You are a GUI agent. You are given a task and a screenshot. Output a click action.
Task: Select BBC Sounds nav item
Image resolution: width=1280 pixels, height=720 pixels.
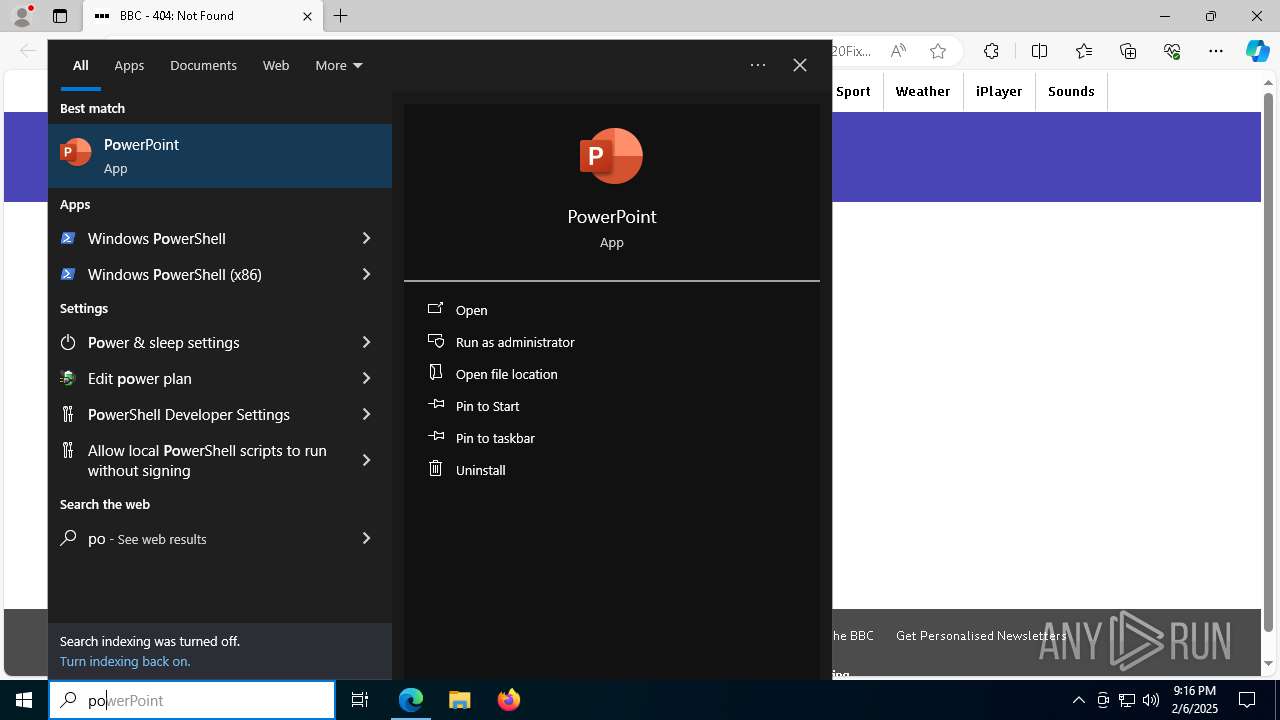click(x=1071, y=91)
